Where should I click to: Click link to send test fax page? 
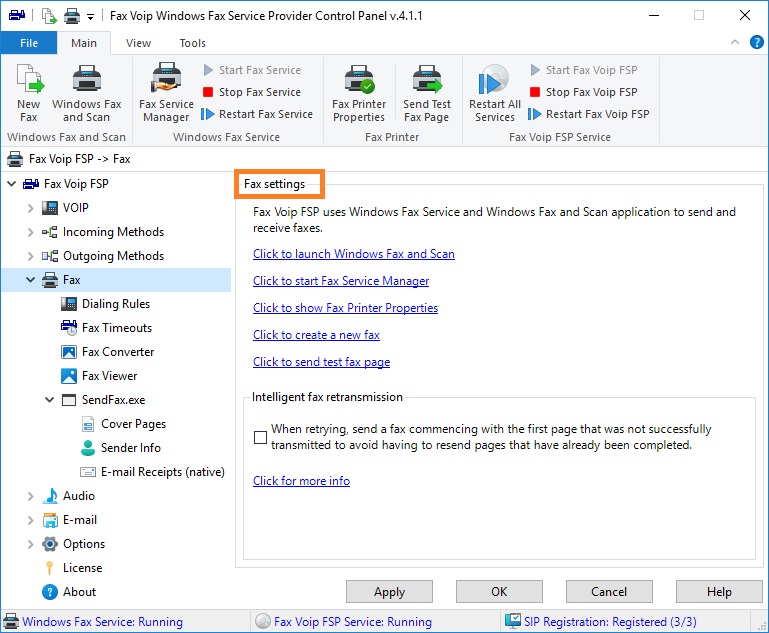point(322,362)
